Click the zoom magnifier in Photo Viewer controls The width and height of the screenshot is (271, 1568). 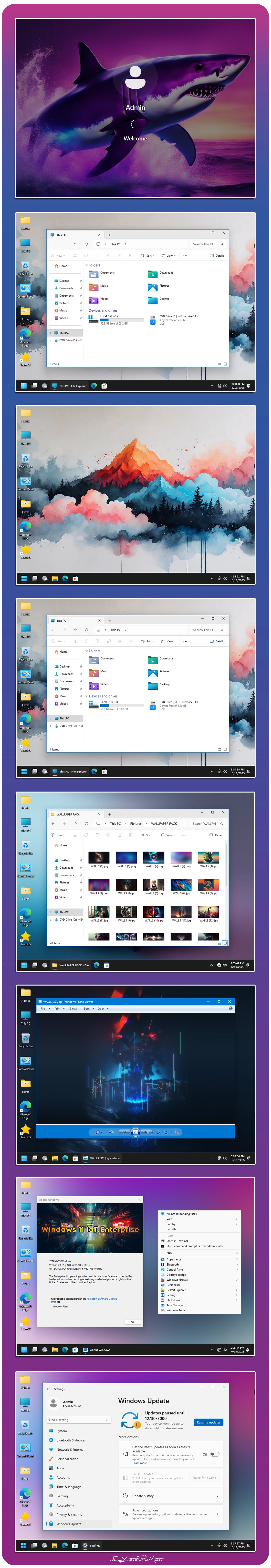[98, 1132]
